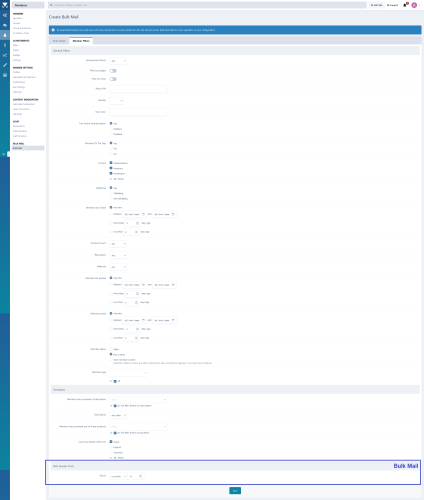Click the Points number stepper field
424x500 pixels.
tap(136, 476)
